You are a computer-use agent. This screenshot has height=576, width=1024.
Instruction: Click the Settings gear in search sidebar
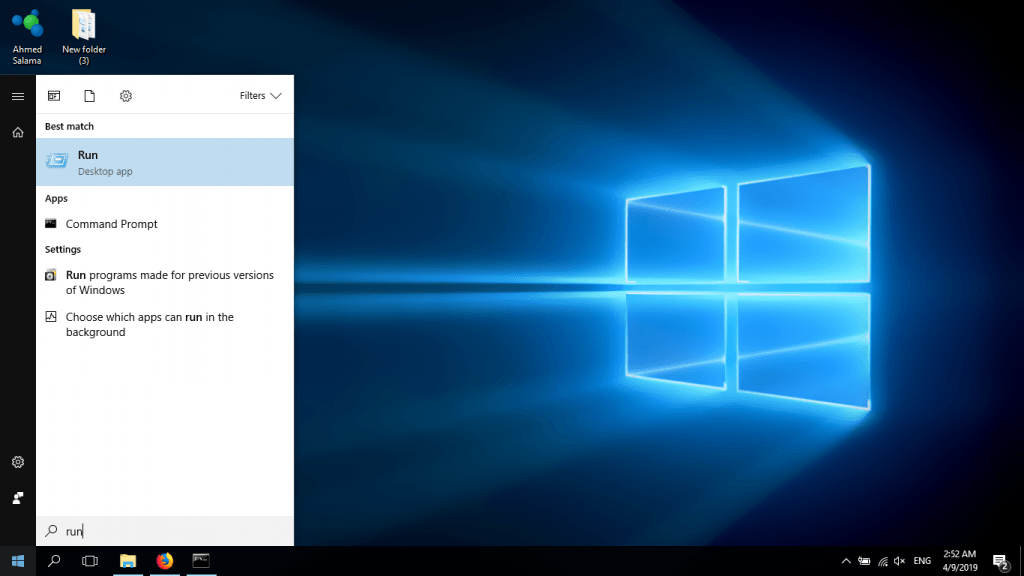click(18, 462)
